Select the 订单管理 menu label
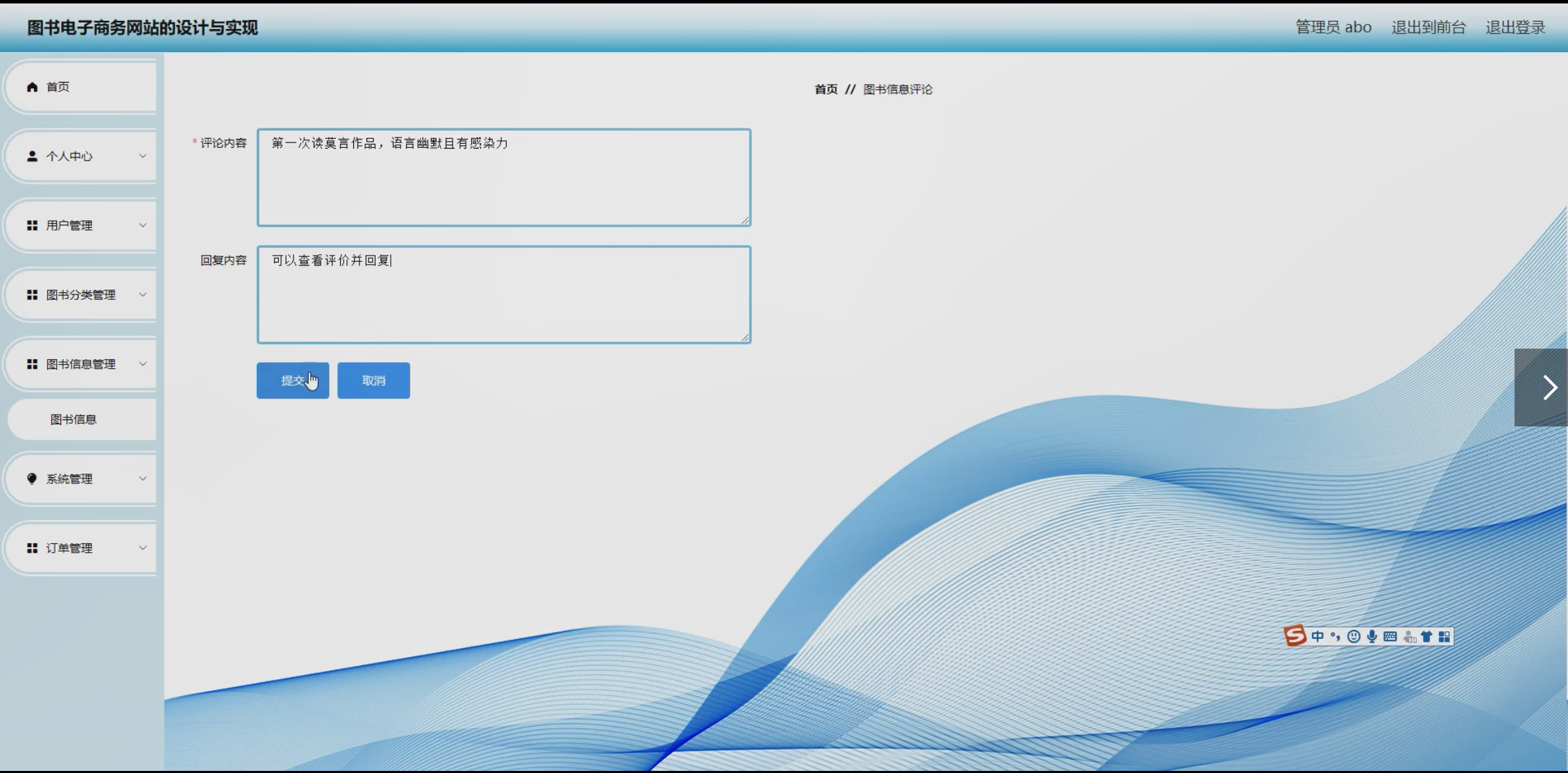Viewport: 1568px width, 773px height. [69, 548]
